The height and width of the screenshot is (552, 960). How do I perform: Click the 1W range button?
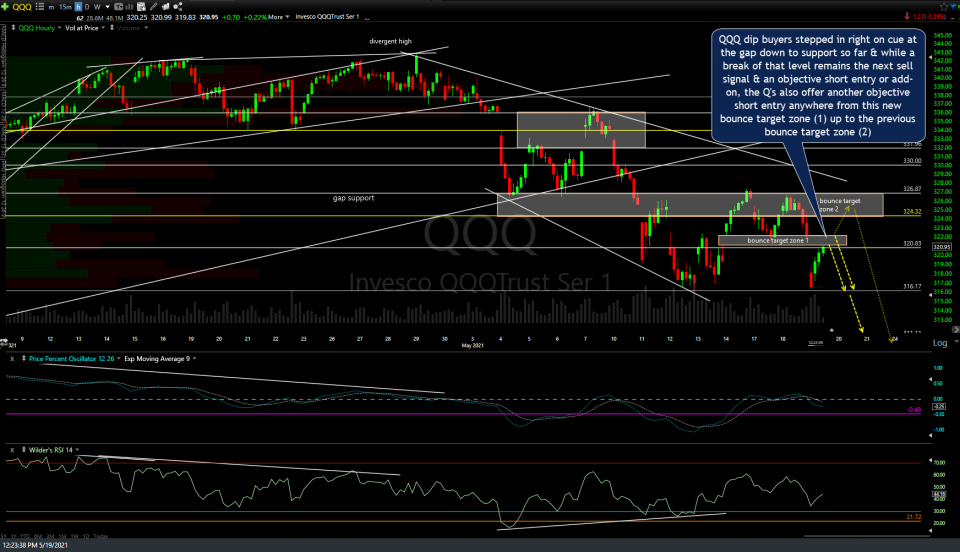pos(75,537)
